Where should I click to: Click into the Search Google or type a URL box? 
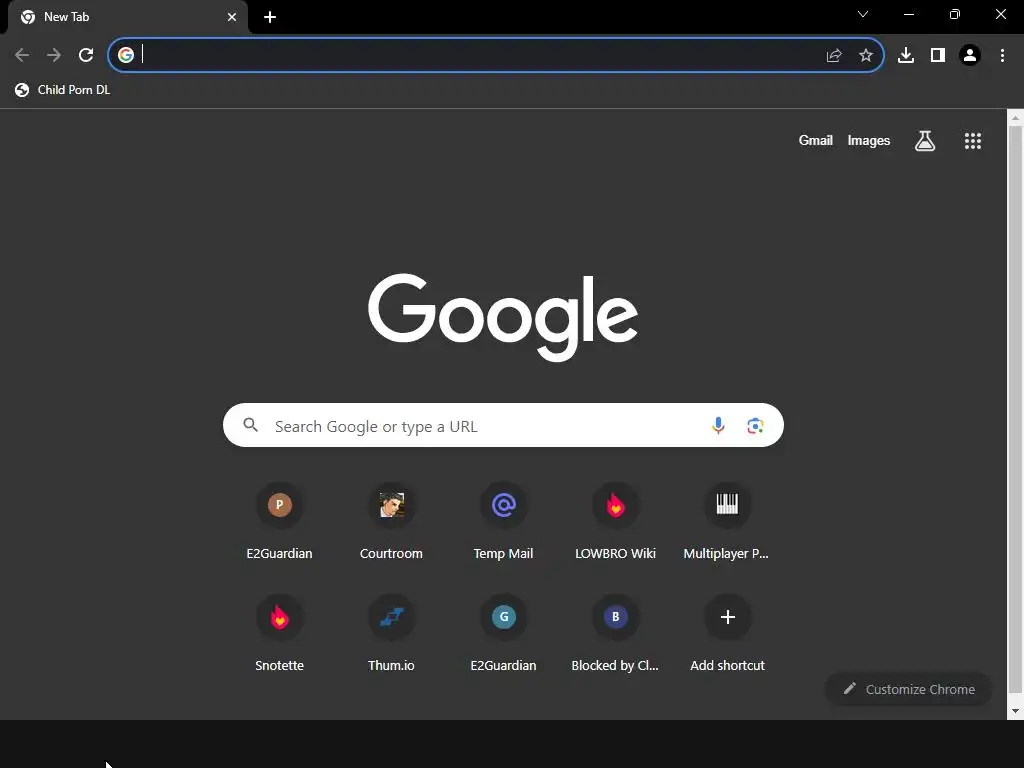pyautogui.click(x=503, y=425)
